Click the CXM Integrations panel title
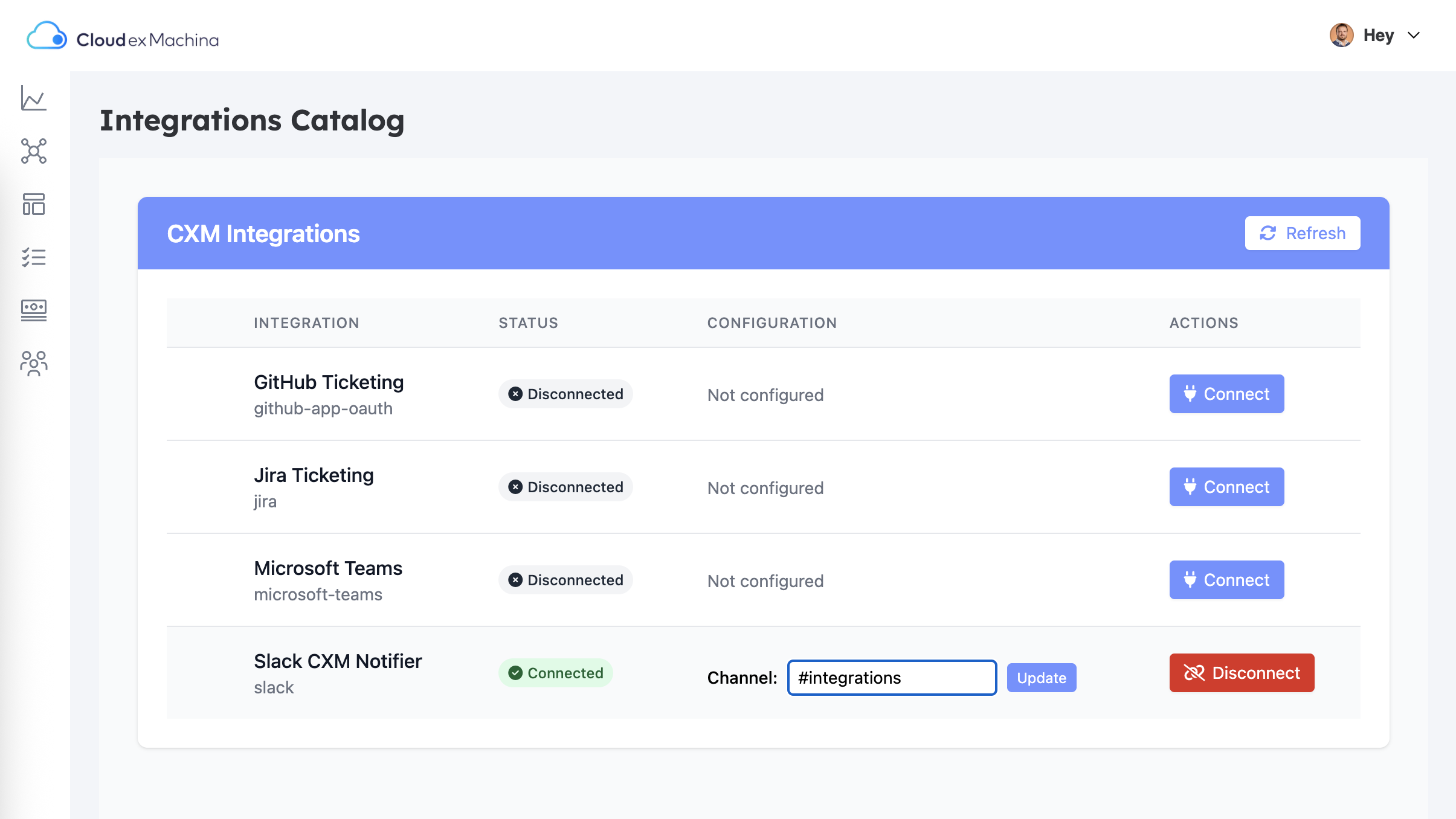This screenshot has width=1456, height=819. (x=263, y=234)
